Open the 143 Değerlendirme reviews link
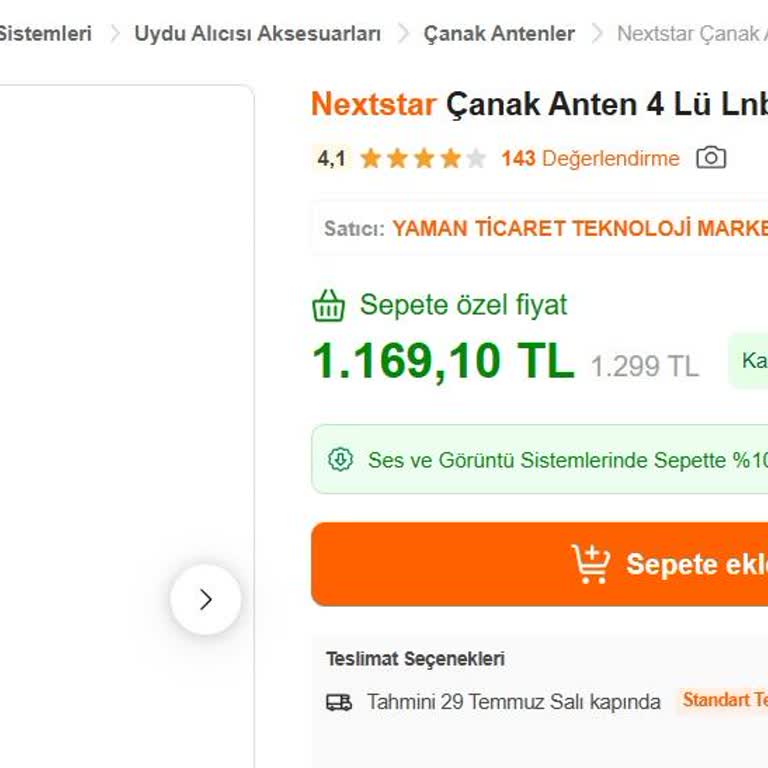The image size is (768, 768). 590,158
